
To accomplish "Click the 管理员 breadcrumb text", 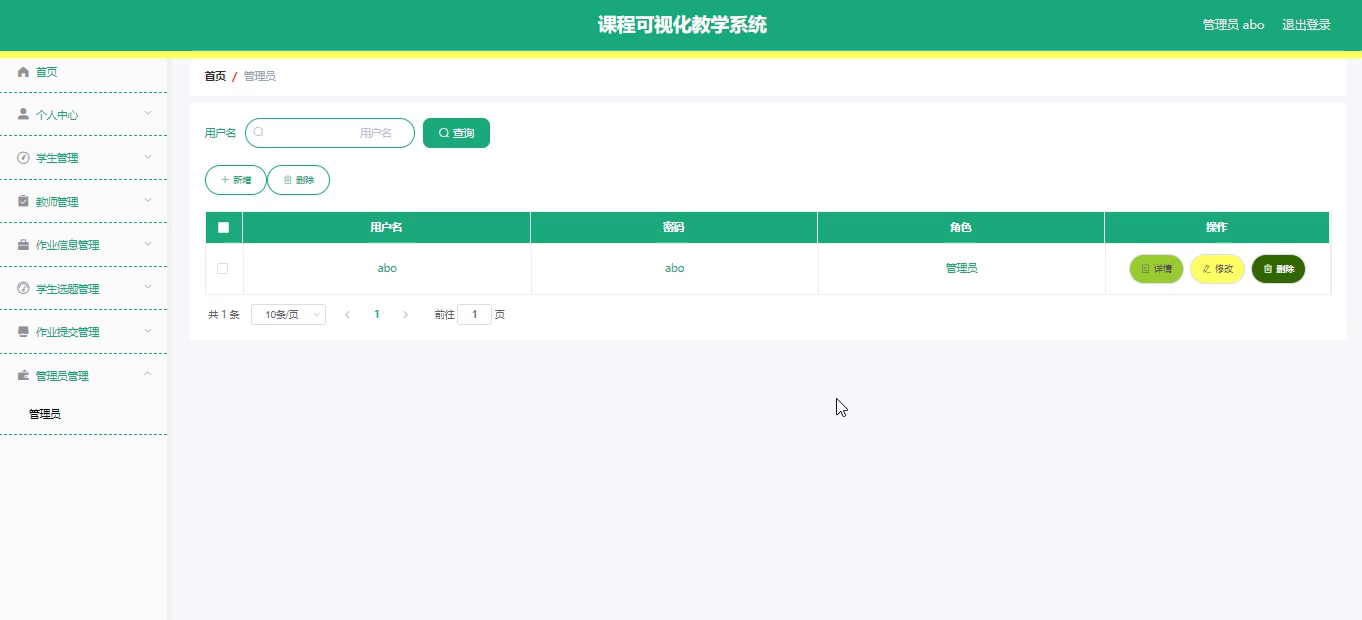I will [x=260, y=76].
